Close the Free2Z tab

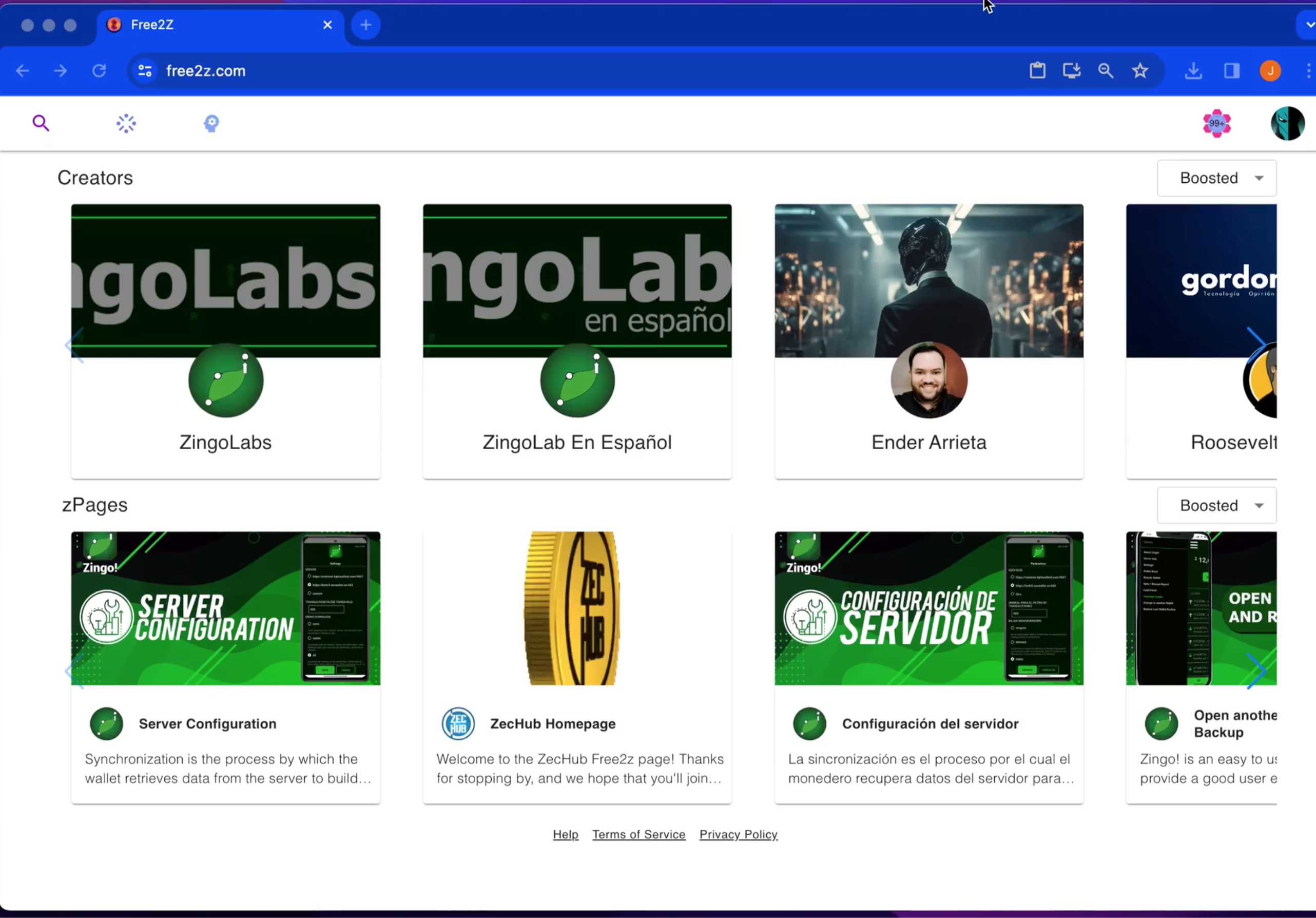click(327, 25)
